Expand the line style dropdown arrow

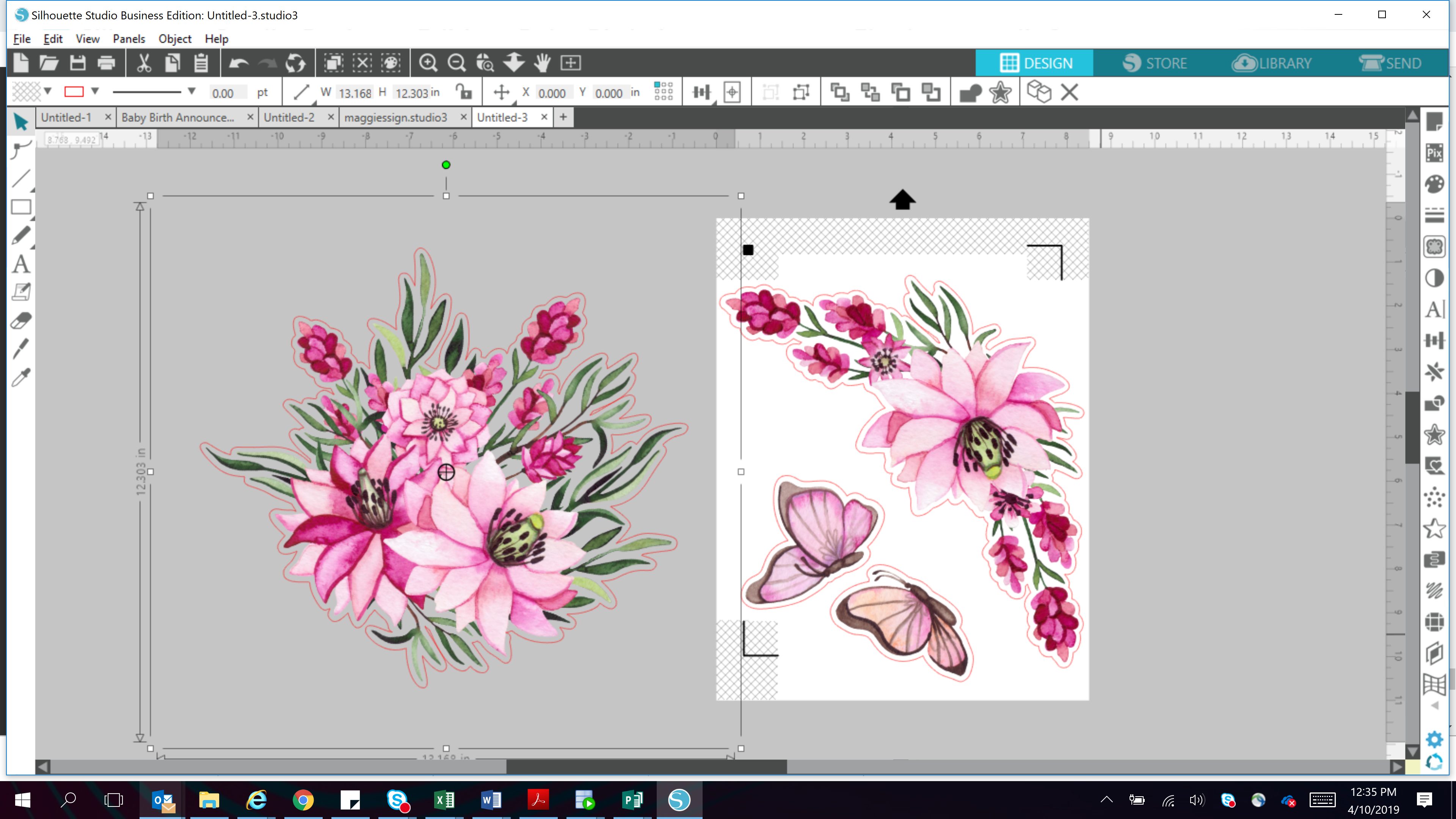coord(191,91)
